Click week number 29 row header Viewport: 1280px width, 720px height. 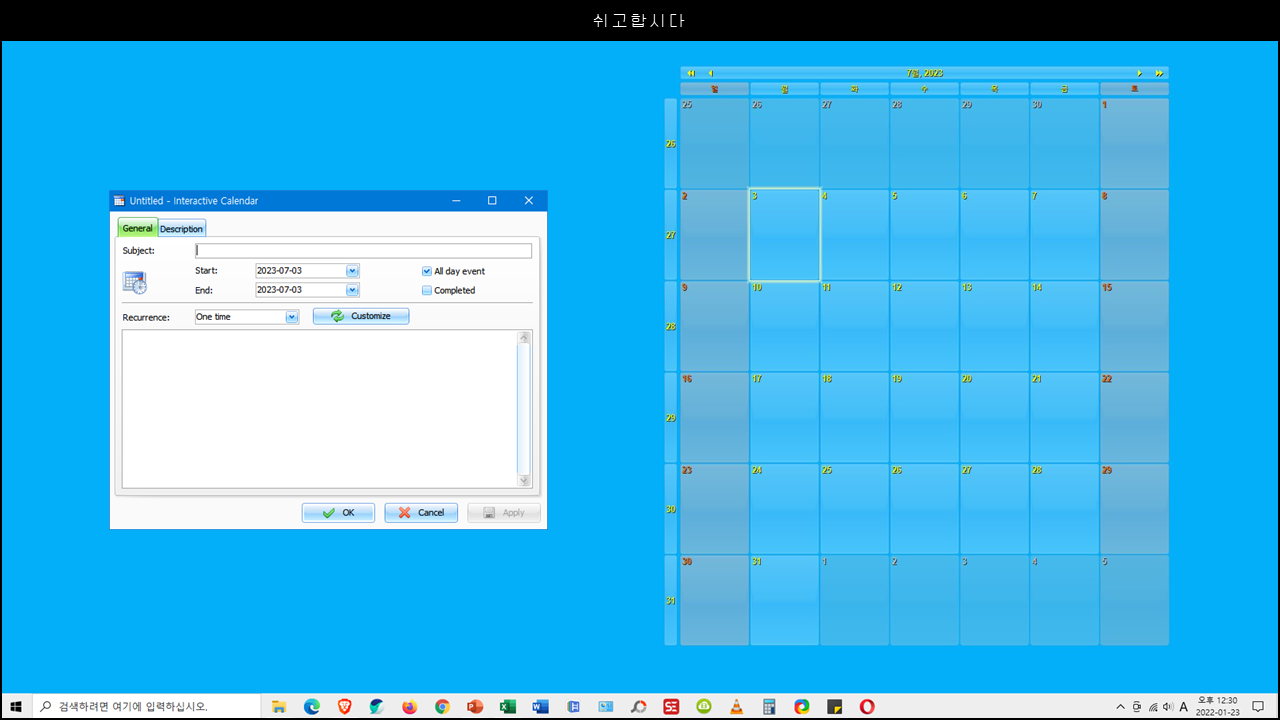coord(671,417)
